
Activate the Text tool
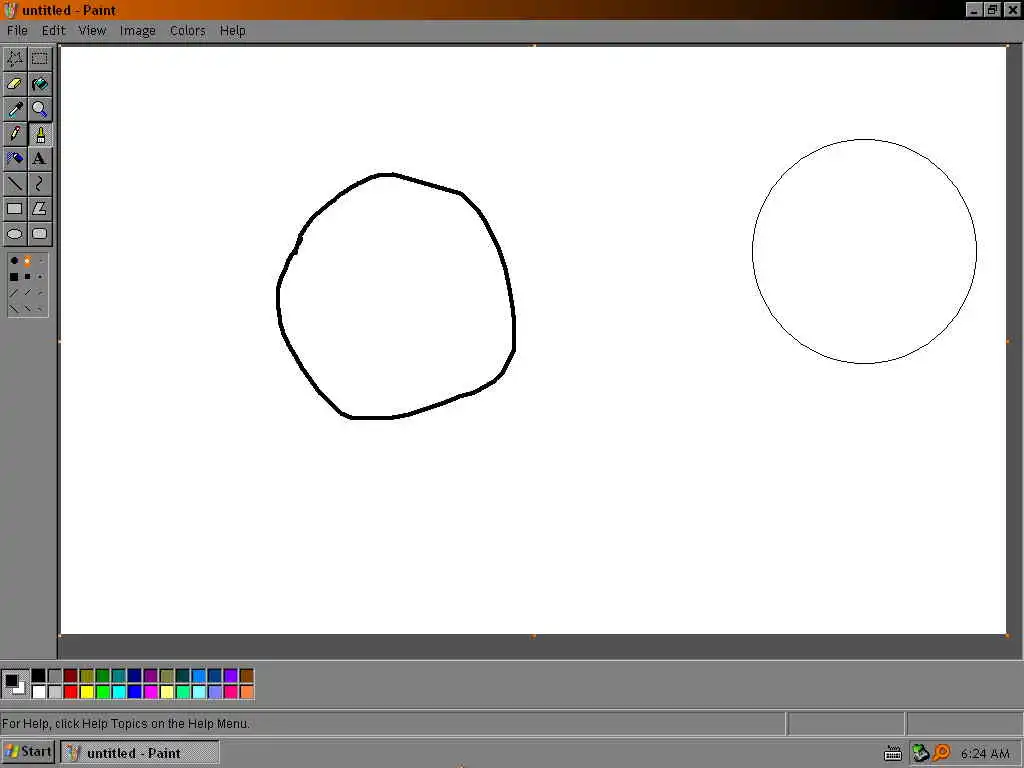click(x=40, y=159)
